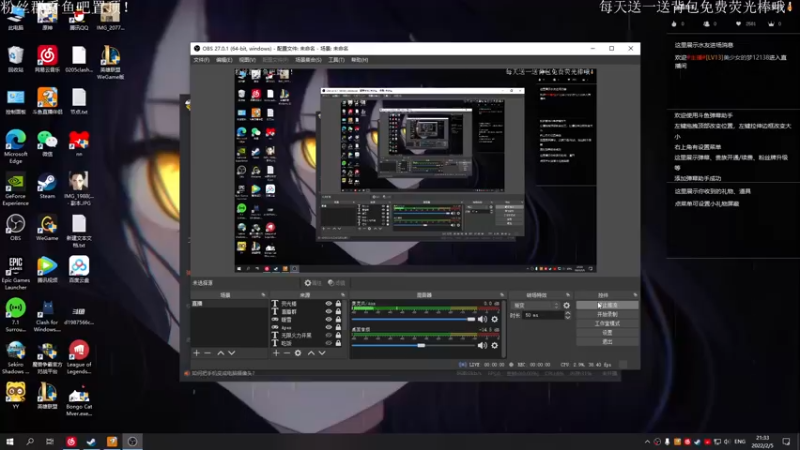Viewport: 800px width, 450px height.
Task: Open GeForce Experience desktop shortcut
Action: [16, 189]
